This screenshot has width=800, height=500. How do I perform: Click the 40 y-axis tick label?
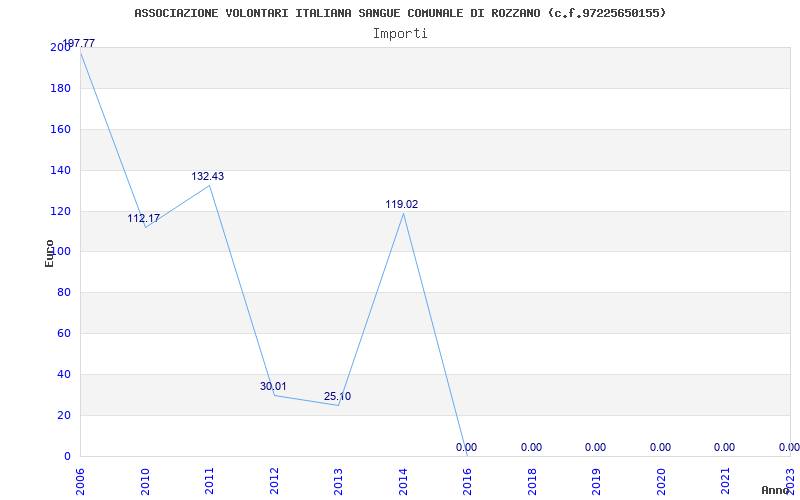pos(64,374)
